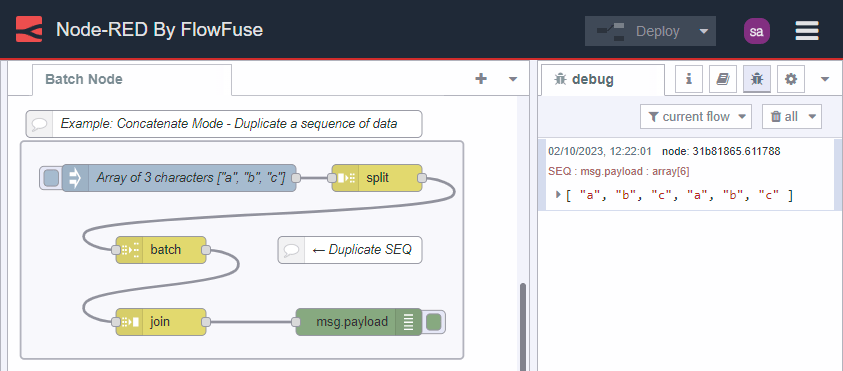Click the 'Duplicate SEQ' comment bubble icon
Image resolution: width=843 pixels, height=371 pixels.
coord(291,250)
